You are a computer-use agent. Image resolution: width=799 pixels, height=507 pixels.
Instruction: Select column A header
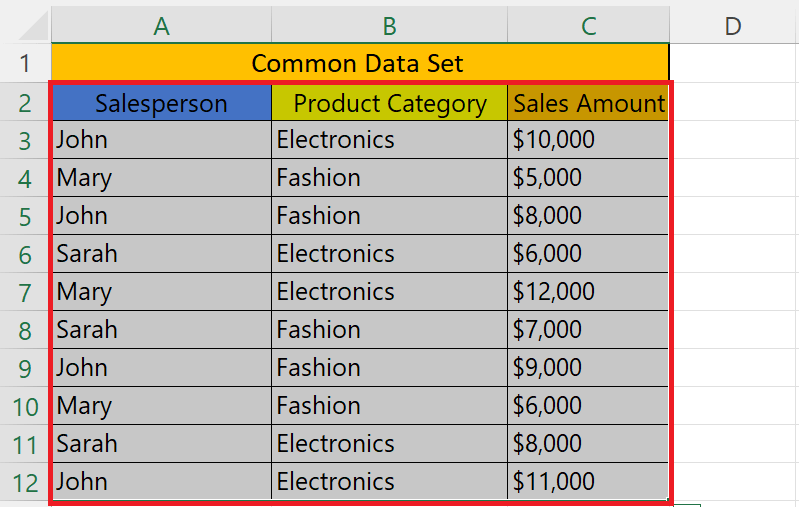tap(162, 25)
